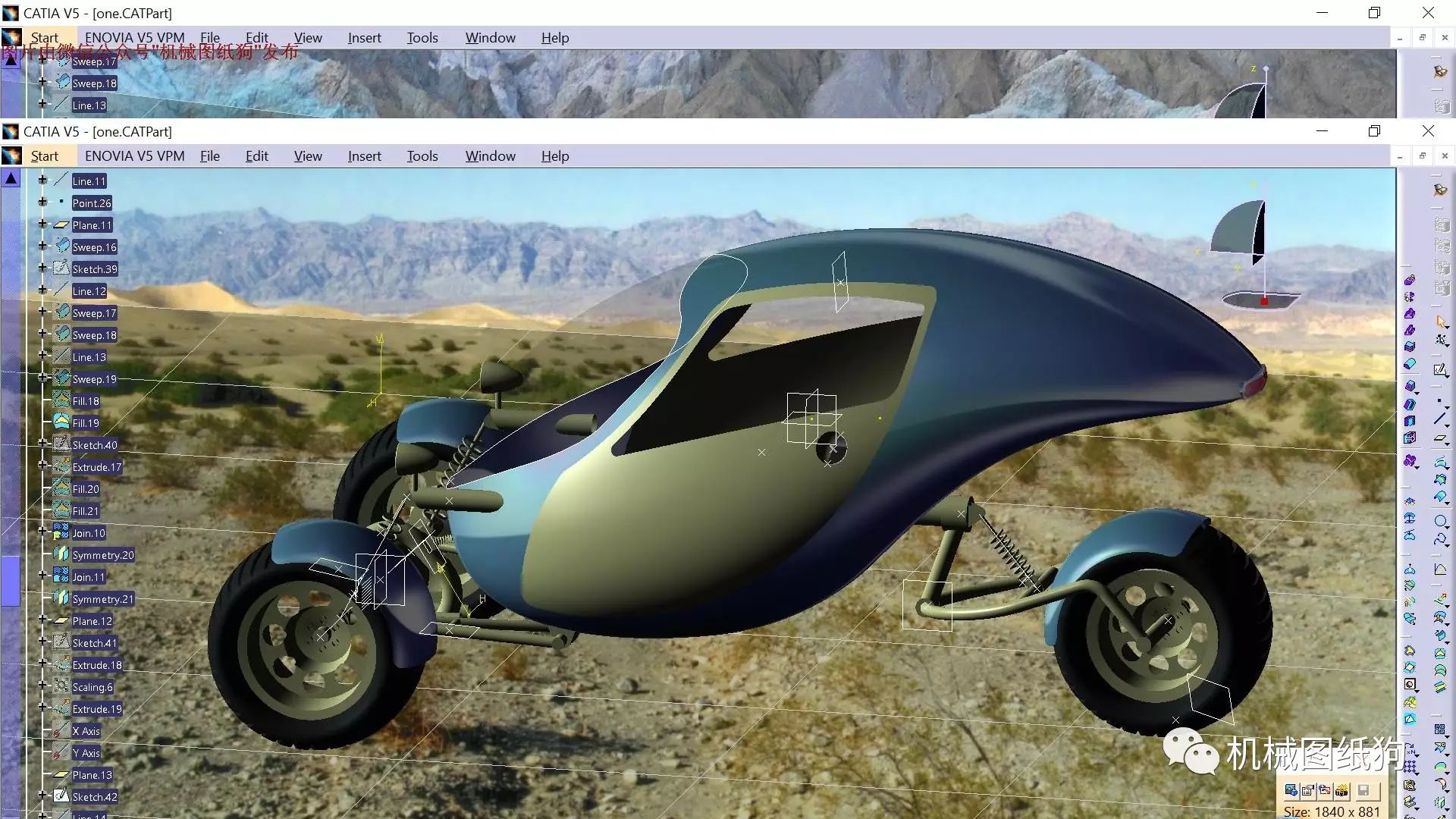Expand the Join.10 tree node
Viewport: 1456px width, 819px height.
click(42, 532)
